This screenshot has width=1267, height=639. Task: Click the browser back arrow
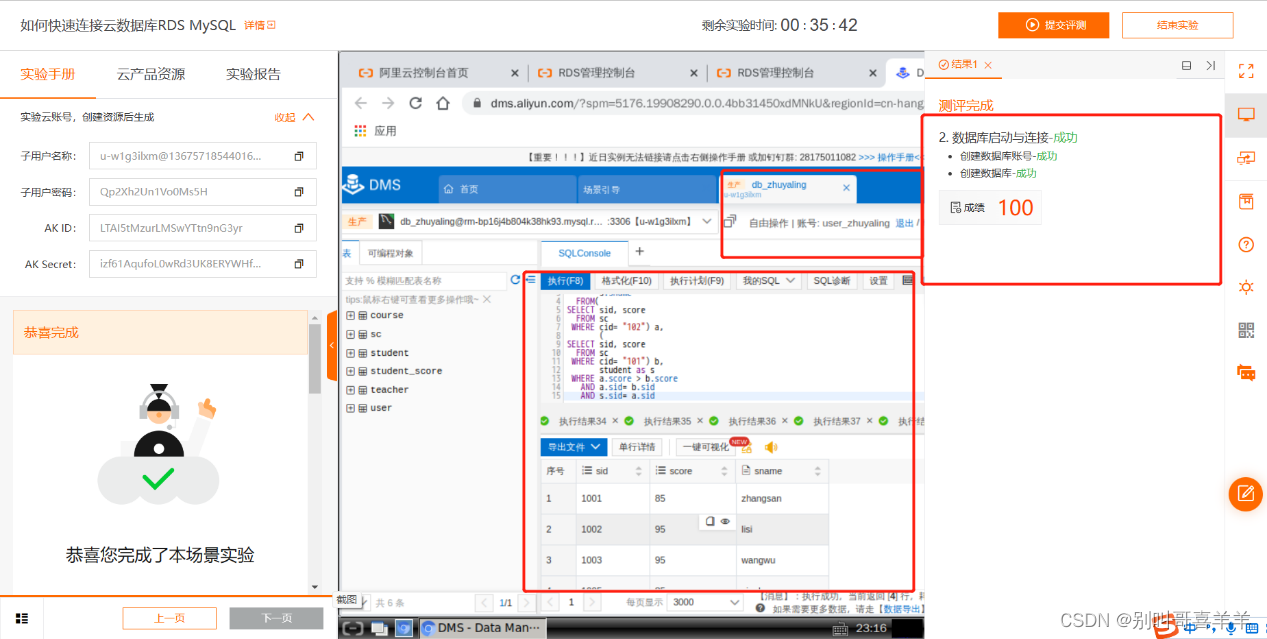tap(361, 103)
